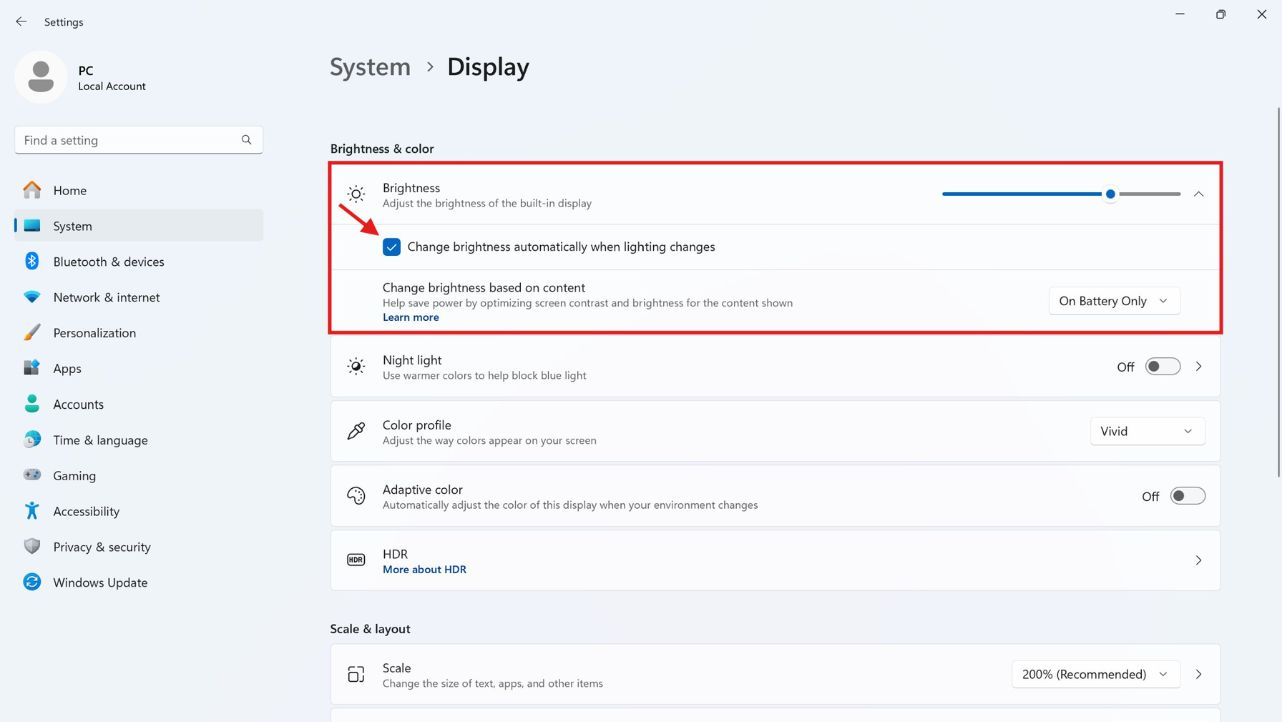This screenshot has height=722, width=1282.
Task: Click the Privacy & security shield icon
Action: tap(32, 547)
